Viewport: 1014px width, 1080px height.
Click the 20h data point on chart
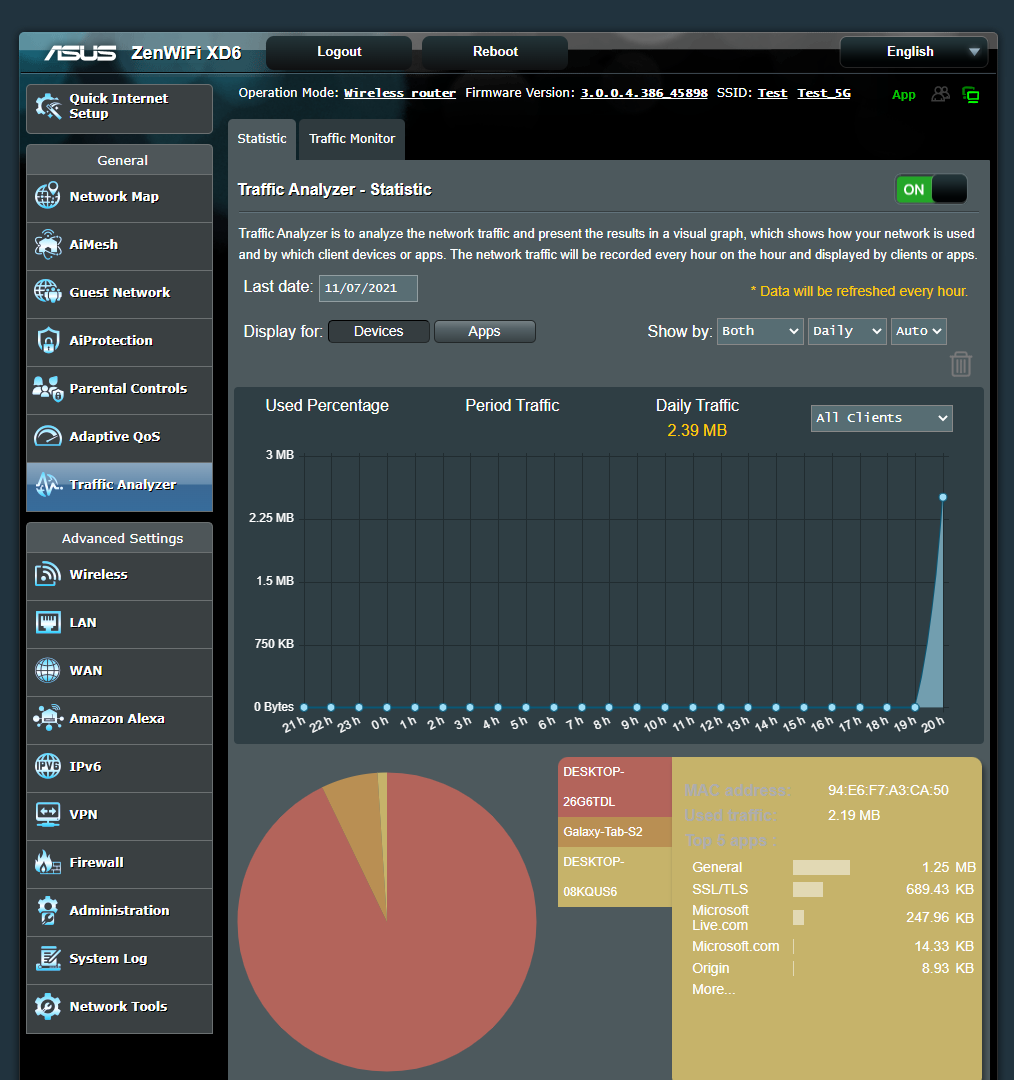pos(943,497)
